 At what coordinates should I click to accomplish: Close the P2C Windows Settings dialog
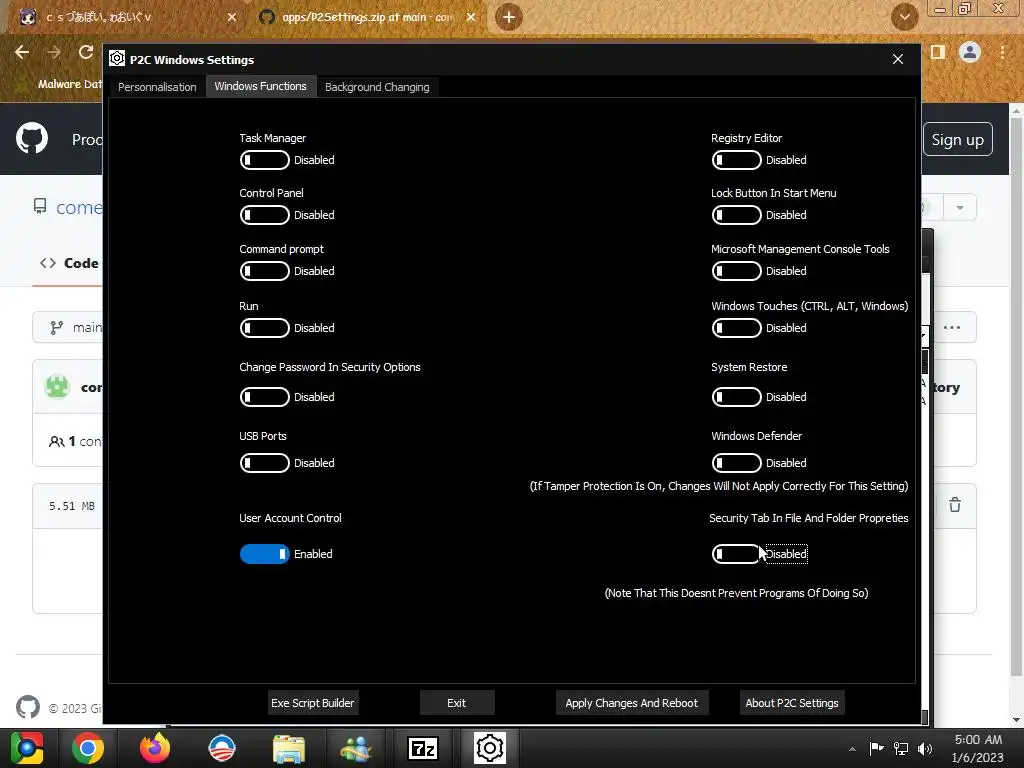[898, 59]
